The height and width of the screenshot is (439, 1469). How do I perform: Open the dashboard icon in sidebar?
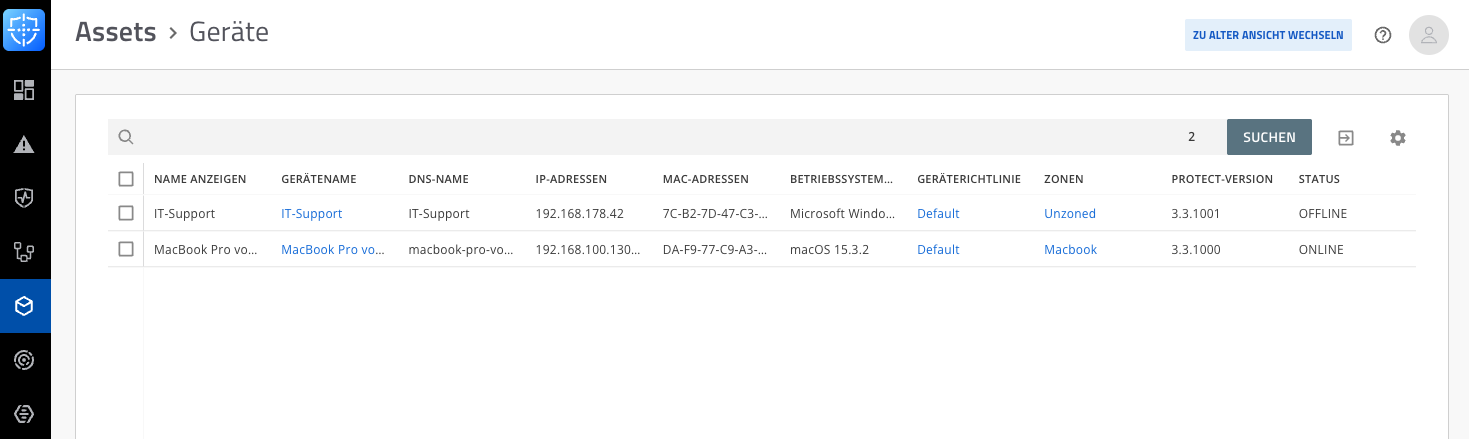(x=25, y=90)
